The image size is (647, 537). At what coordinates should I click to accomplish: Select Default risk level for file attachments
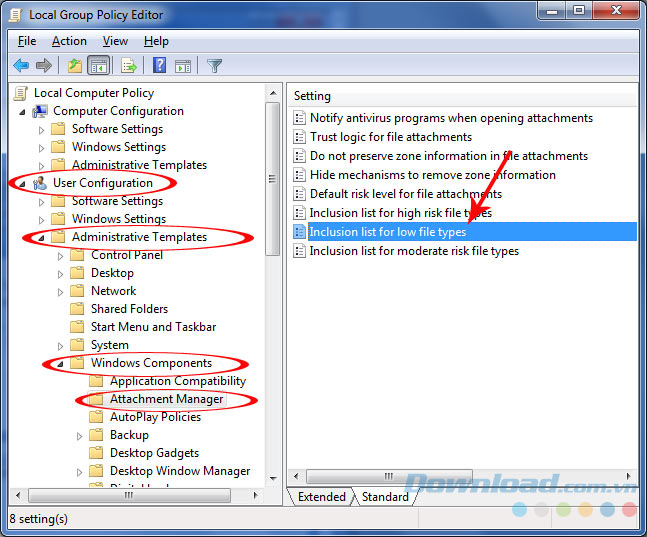coord(406,194)
